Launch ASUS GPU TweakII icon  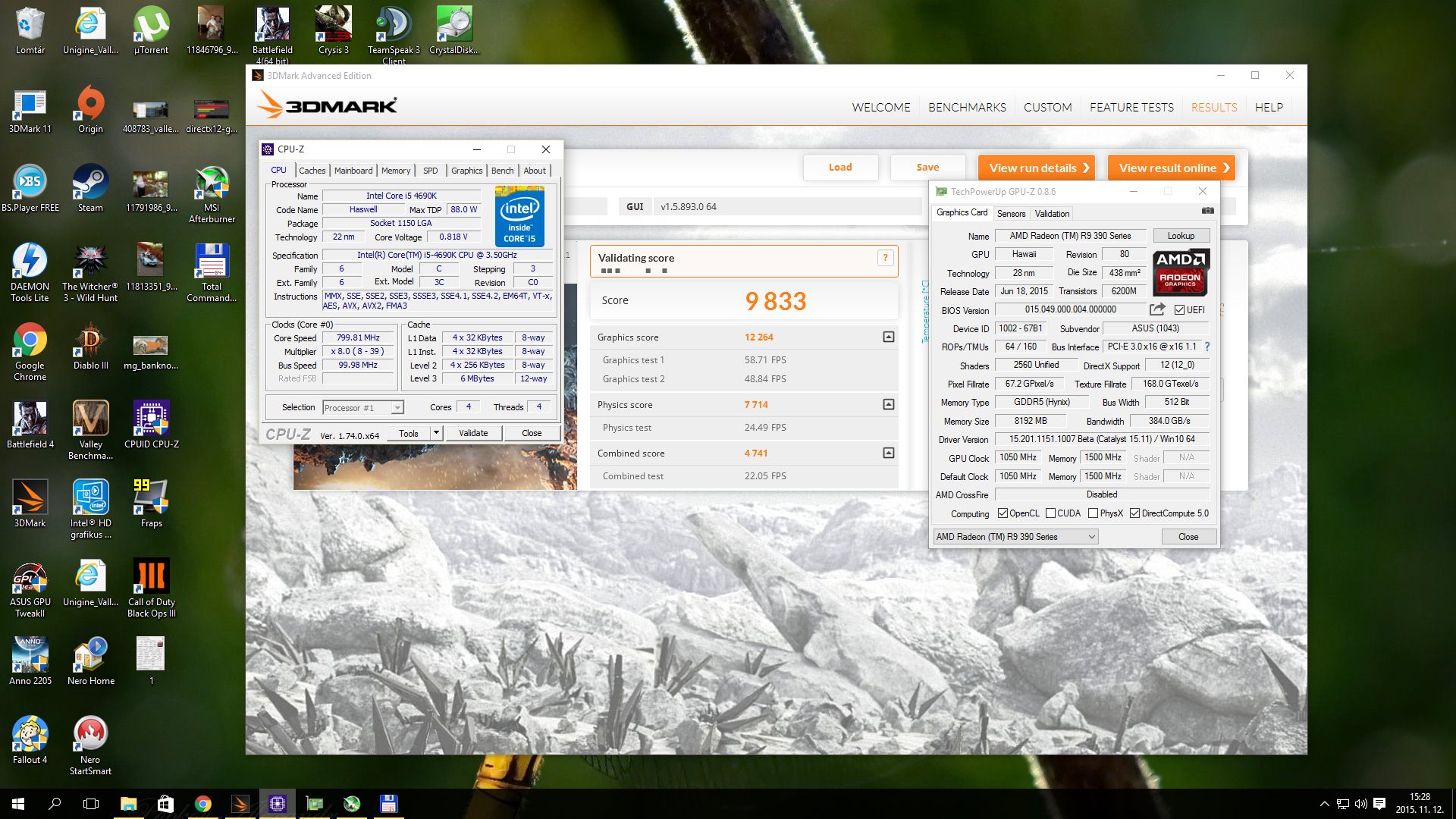click(30, 588)
